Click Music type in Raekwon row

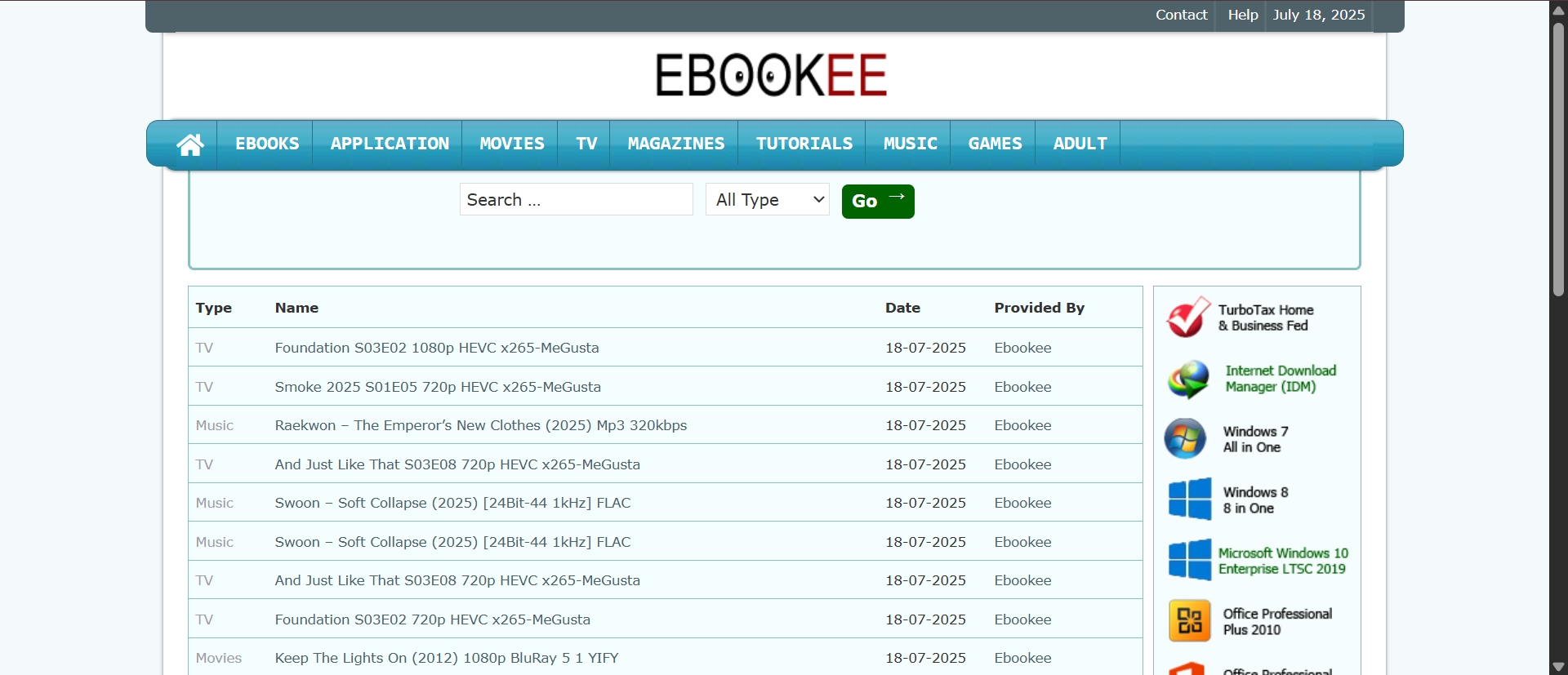point(215,425)
